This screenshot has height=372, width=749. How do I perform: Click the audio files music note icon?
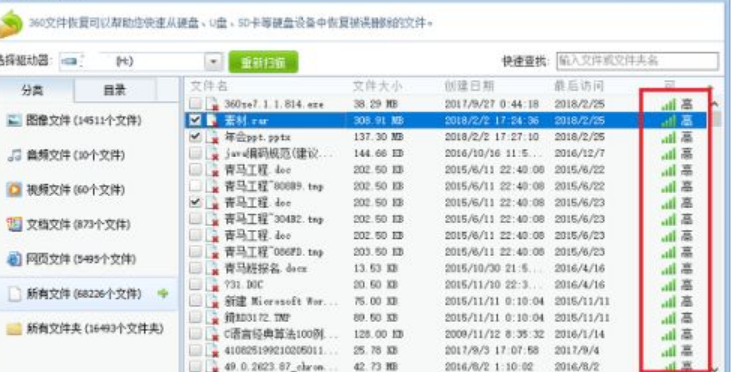coord(14,155)
